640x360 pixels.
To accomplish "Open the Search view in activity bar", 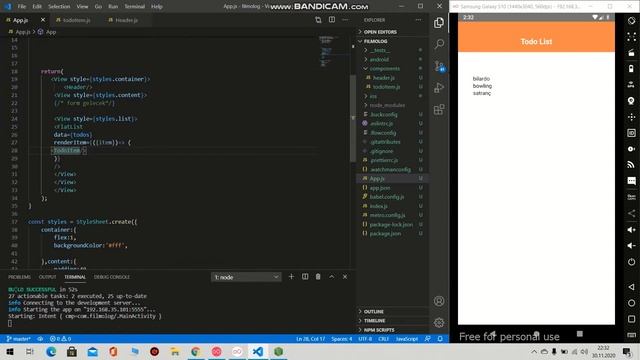I will 439,44.
